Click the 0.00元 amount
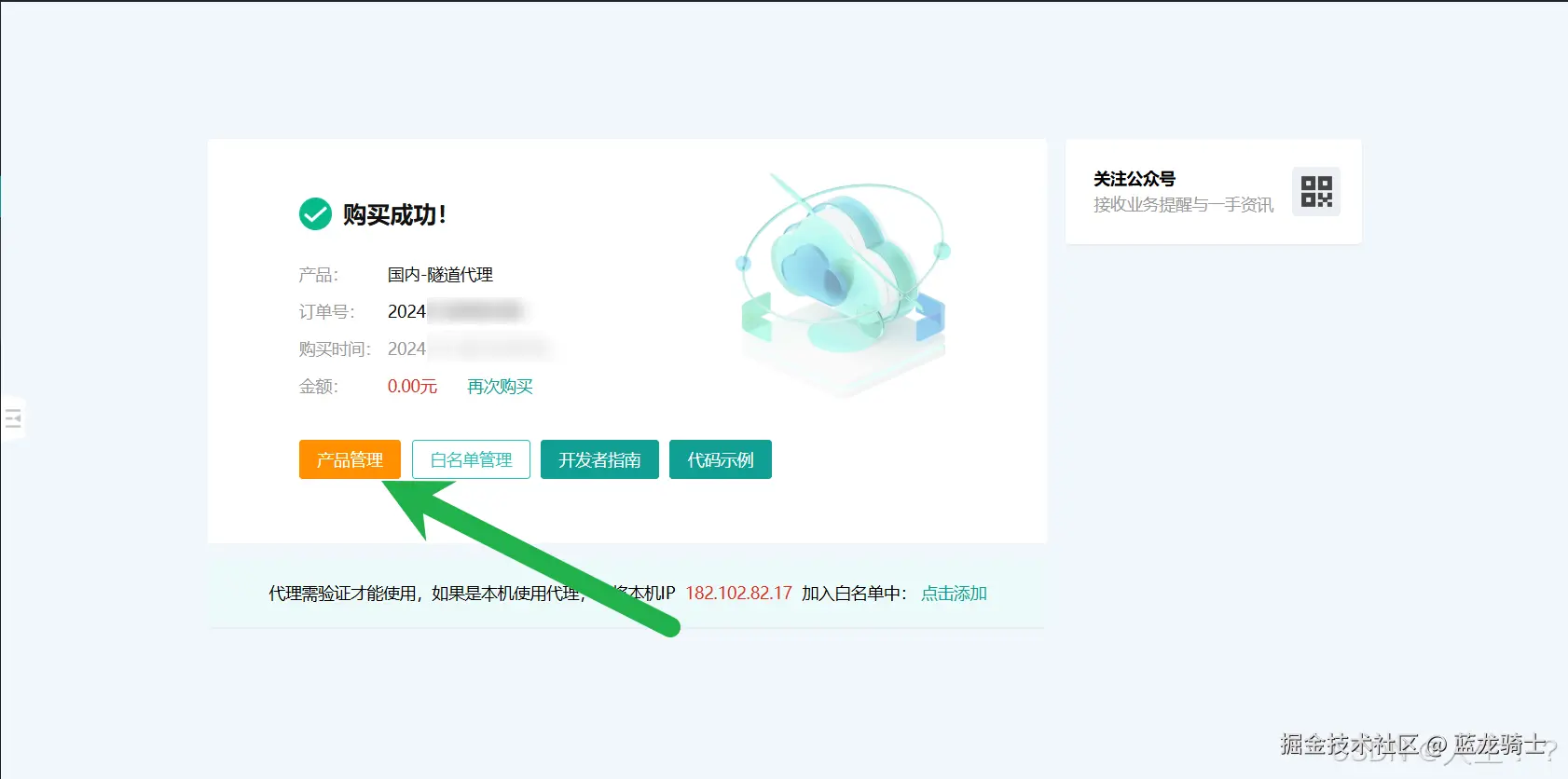Viewport: 1568px width, 779px height. (412, 387)
